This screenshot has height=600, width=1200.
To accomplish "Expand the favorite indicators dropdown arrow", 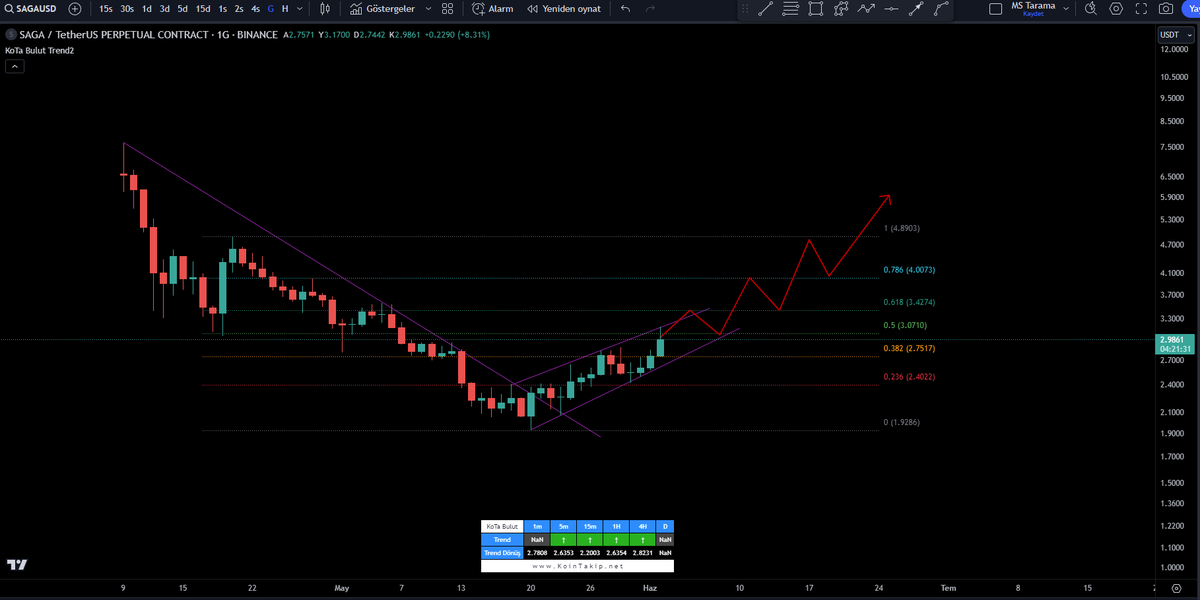I will pyautogui.click(x=428, y=8).
